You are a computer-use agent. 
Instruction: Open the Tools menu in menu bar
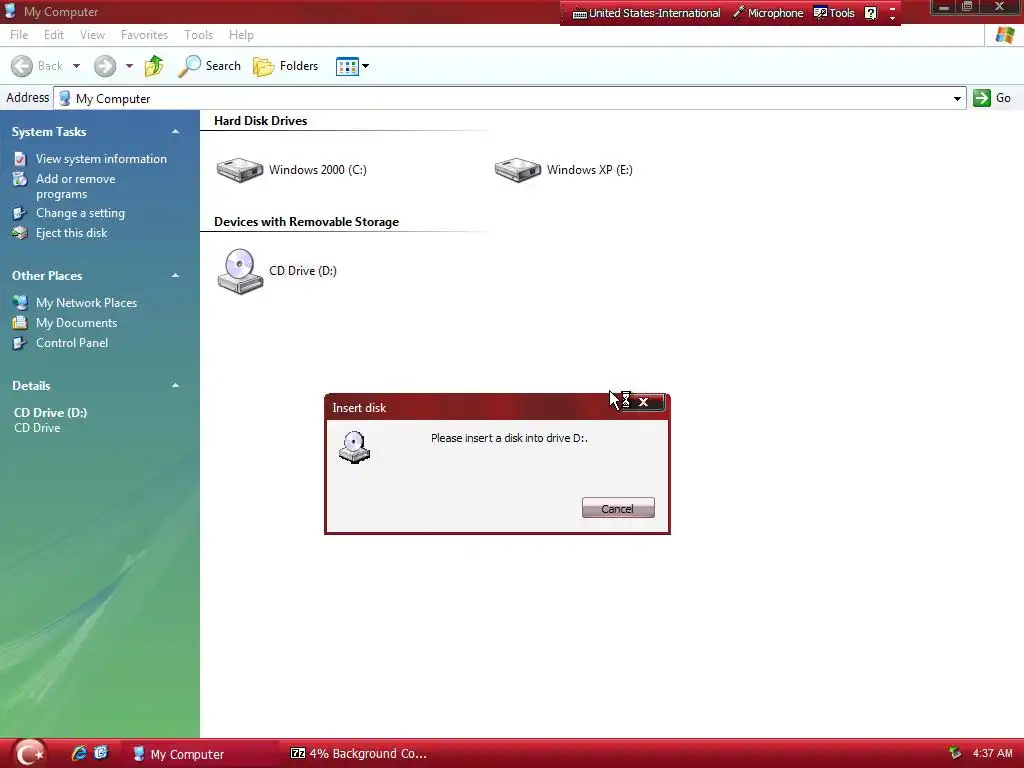click(x=199, y=35)
